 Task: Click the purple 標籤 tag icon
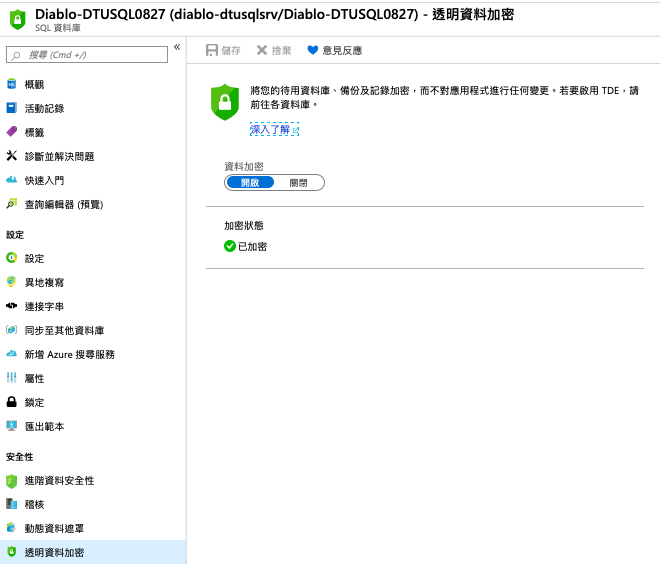pos(12,132)
